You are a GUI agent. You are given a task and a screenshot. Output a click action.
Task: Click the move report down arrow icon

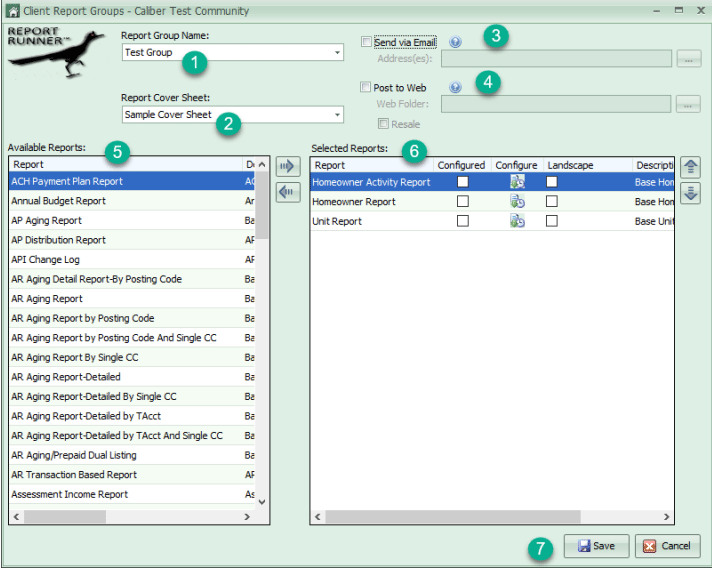690,193
